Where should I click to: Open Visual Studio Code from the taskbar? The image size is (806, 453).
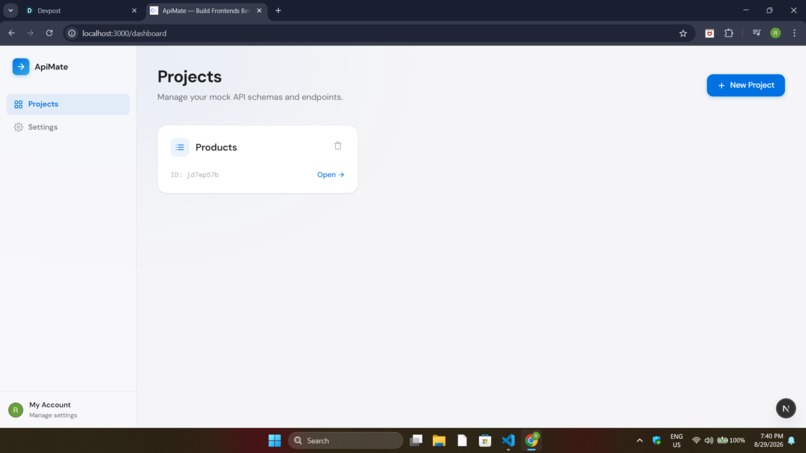click(508, 441)
